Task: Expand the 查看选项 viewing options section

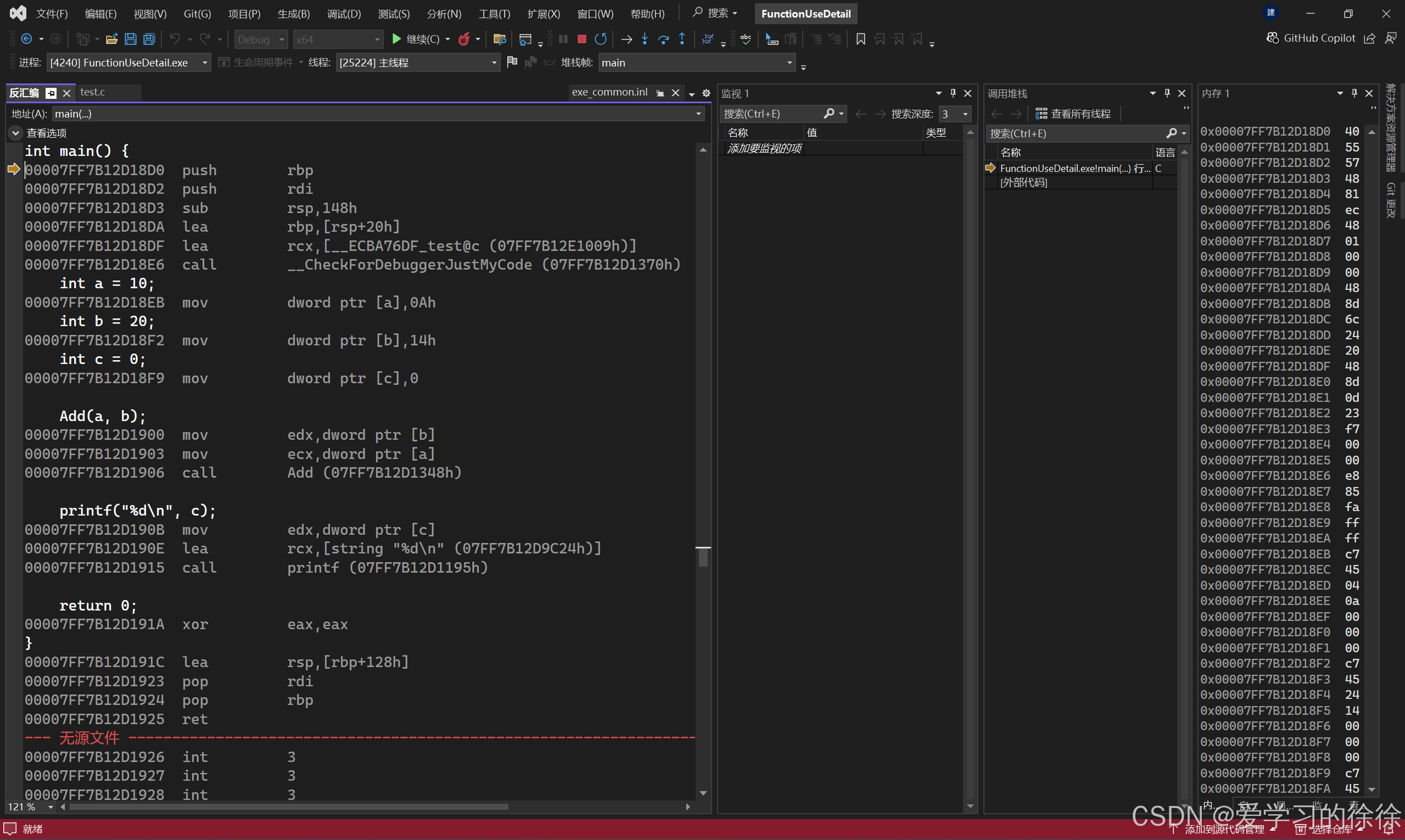Action: (15, 133)
